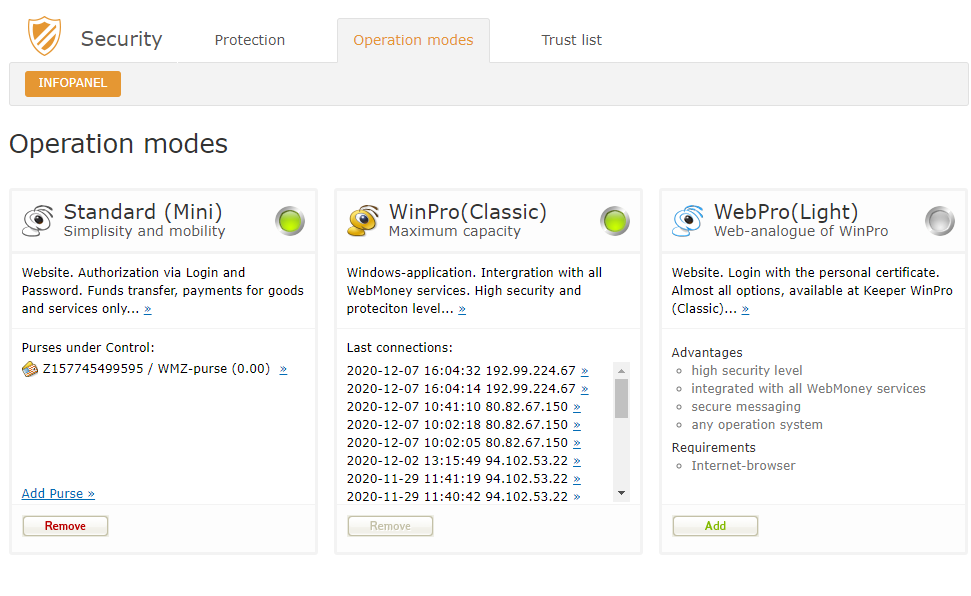Click the 'secure messaging' advantage item
Screen dimensions: 971x596
click(x=746, y=406)
